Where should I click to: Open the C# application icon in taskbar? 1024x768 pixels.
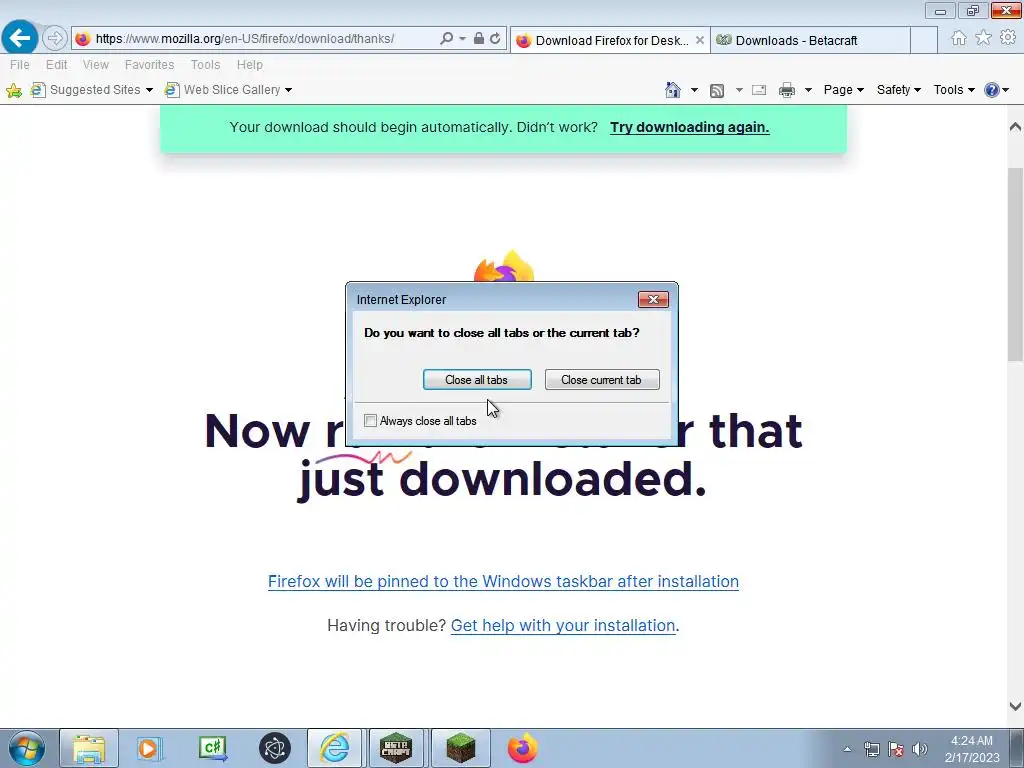[212, 748]
